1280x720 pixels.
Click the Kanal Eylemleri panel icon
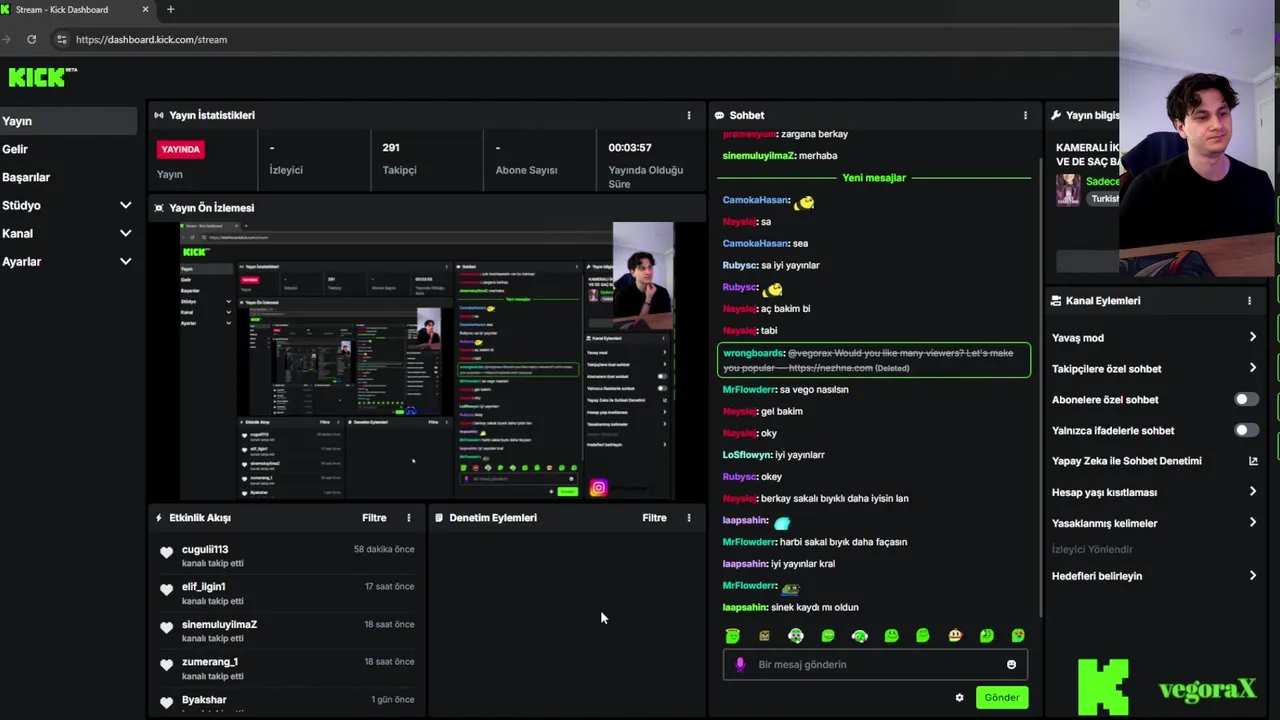coord(1056,300)
